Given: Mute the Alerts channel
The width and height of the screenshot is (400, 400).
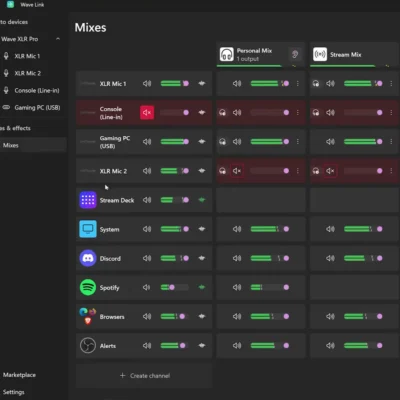Looking at the screenshot, I should (x=147, y=346).
